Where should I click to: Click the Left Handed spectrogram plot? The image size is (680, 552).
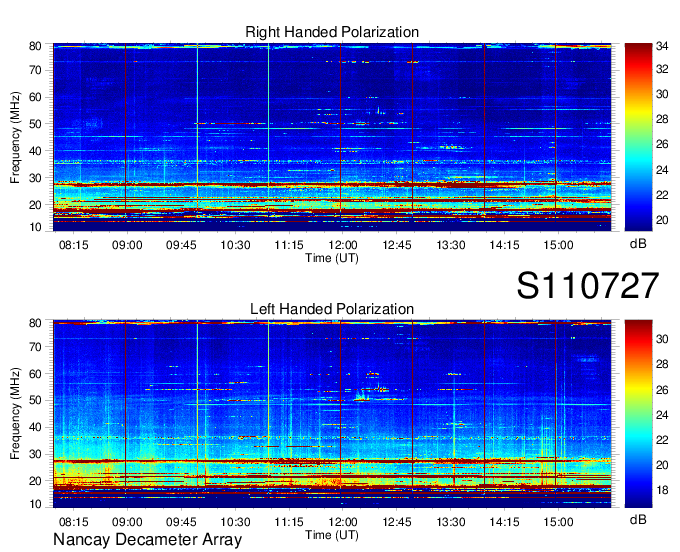[x=332, y=414]
